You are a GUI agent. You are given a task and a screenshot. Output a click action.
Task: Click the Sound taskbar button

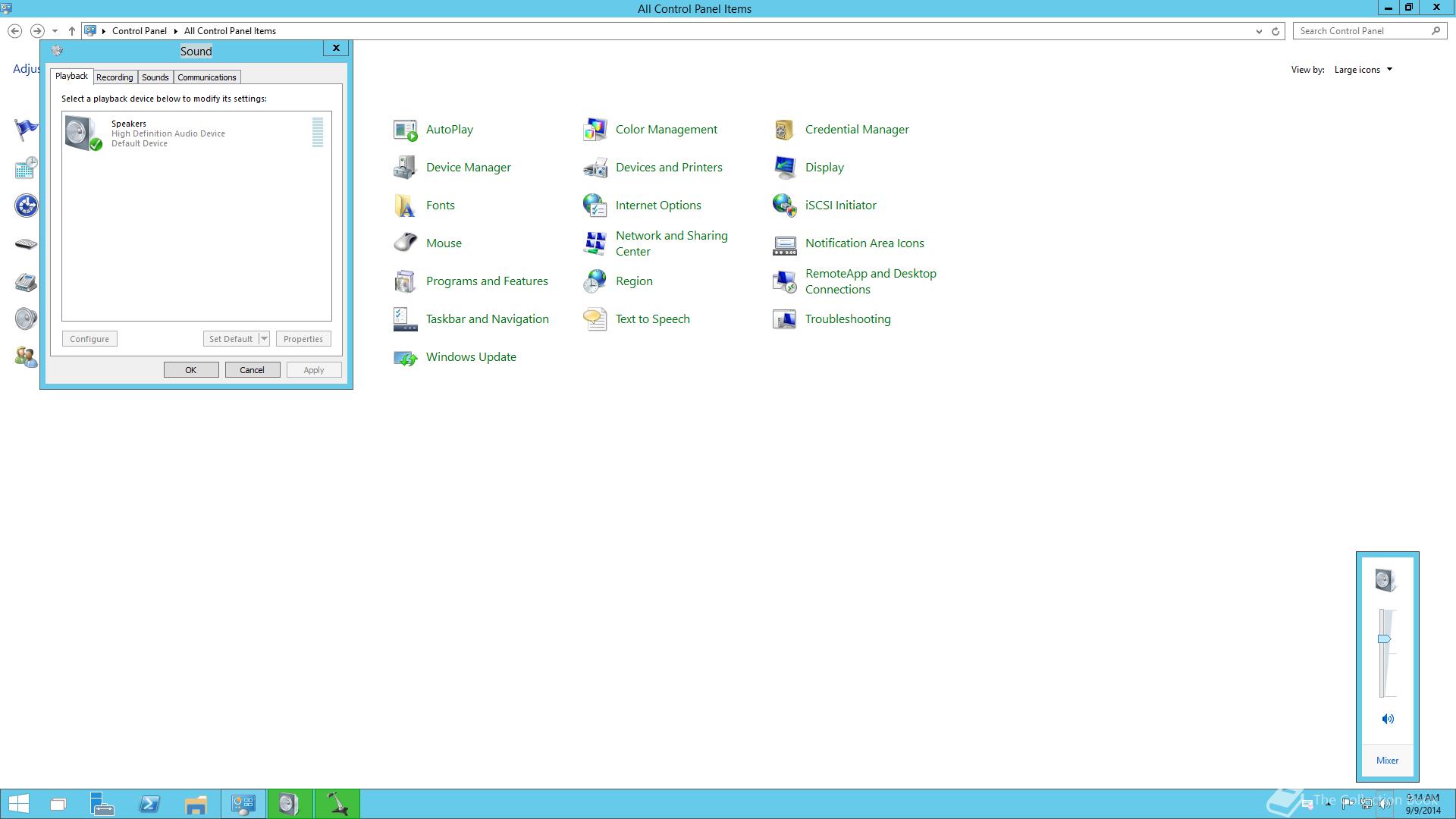point(289,804)
